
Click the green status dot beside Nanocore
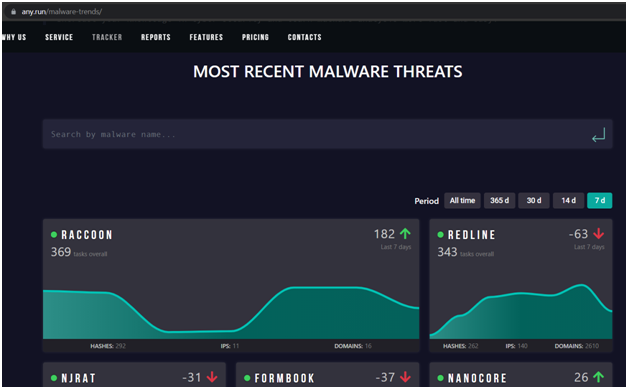click(441, 378)
